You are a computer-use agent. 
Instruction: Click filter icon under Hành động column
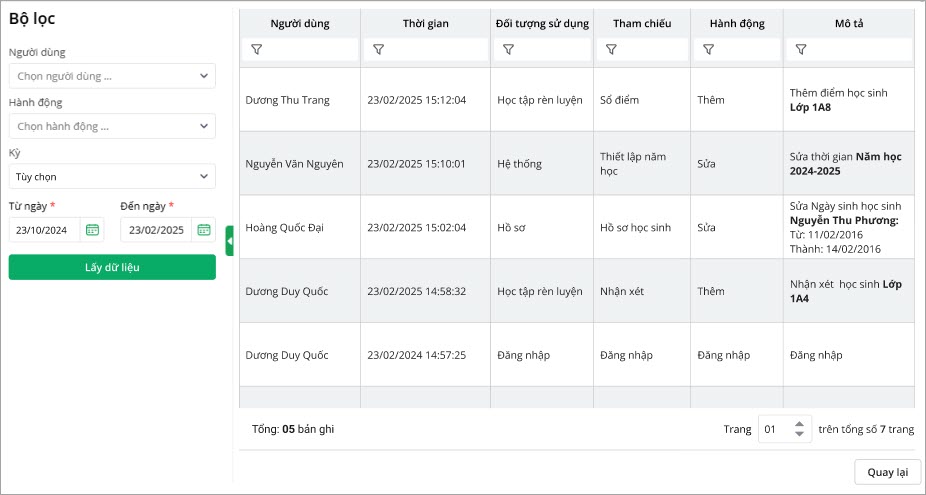coord(708,49)
